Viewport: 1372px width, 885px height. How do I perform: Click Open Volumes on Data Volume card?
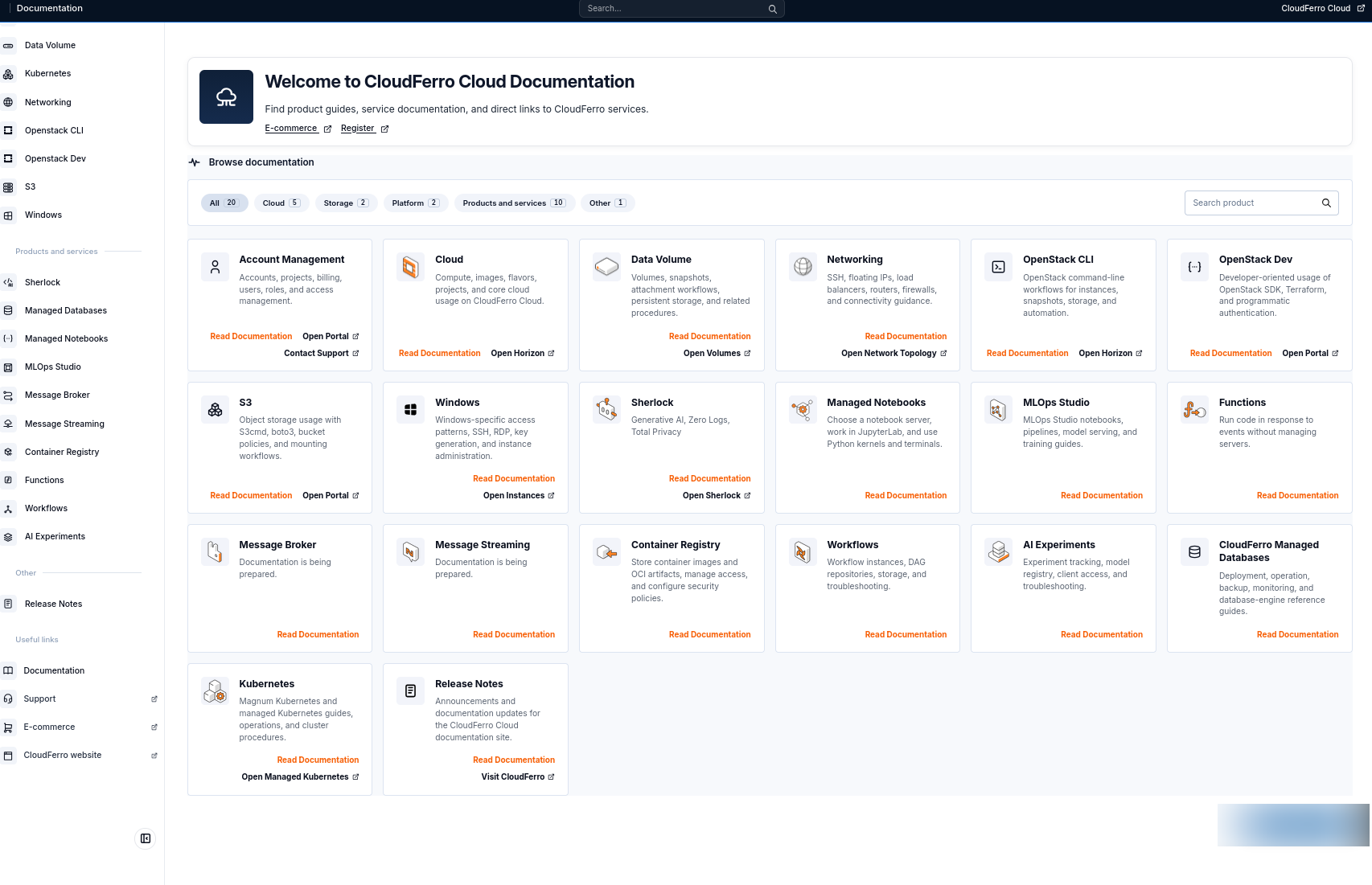click(717, 354)
